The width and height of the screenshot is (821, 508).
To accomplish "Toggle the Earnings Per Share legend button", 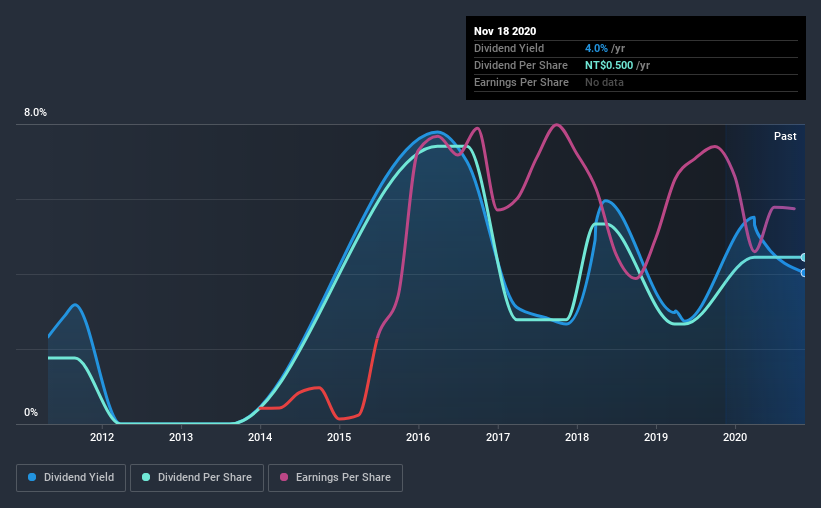I will point(335,478).
